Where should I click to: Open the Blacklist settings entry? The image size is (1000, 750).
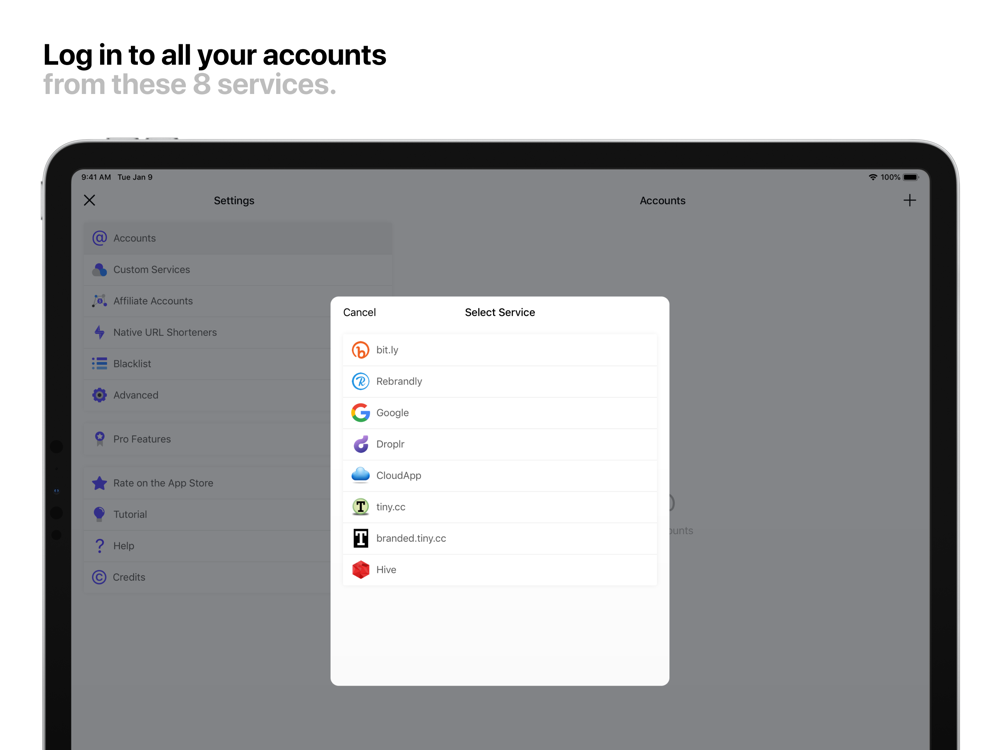coord(207,364)
